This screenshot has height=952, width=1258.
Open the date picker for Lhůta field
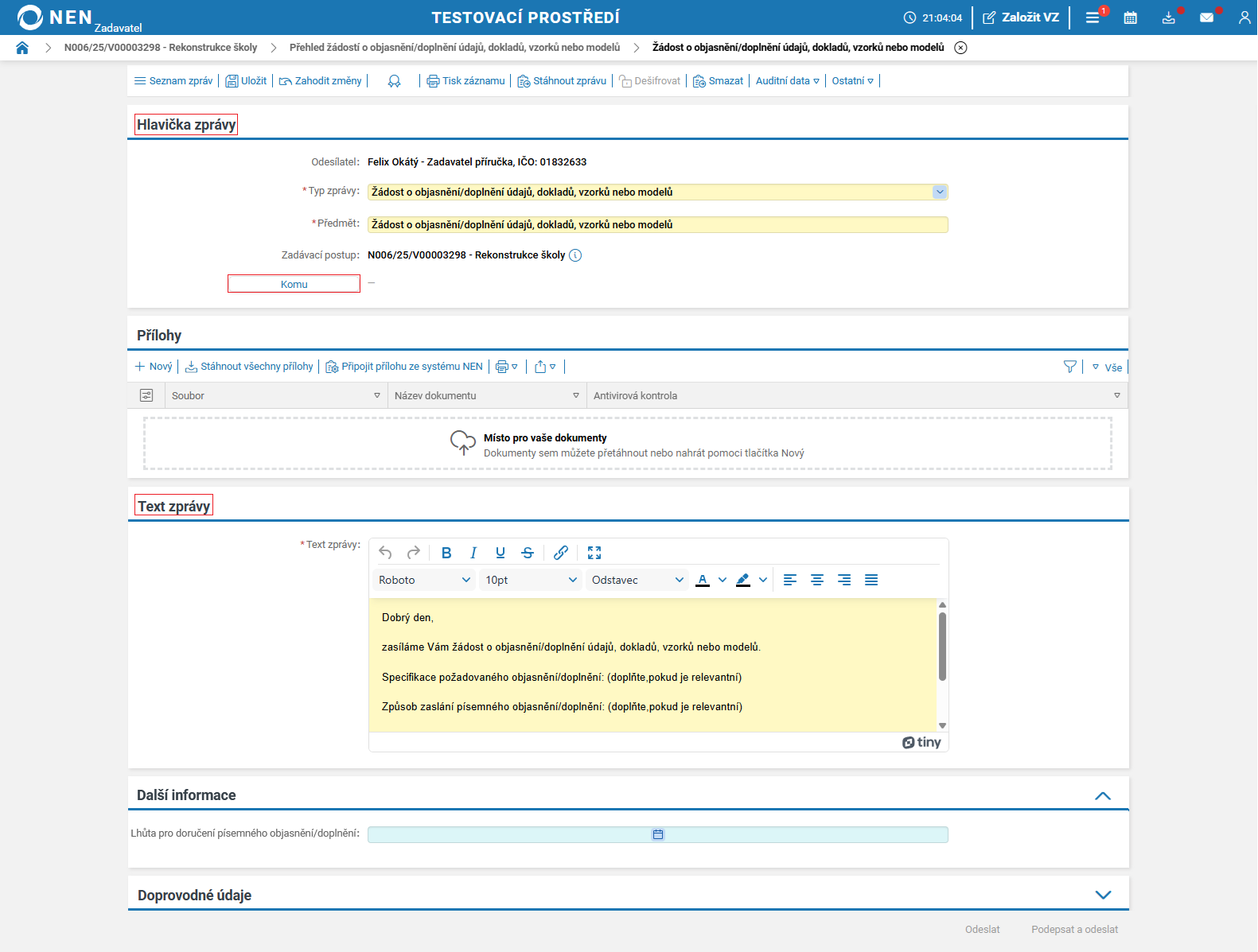coord(658,834)
